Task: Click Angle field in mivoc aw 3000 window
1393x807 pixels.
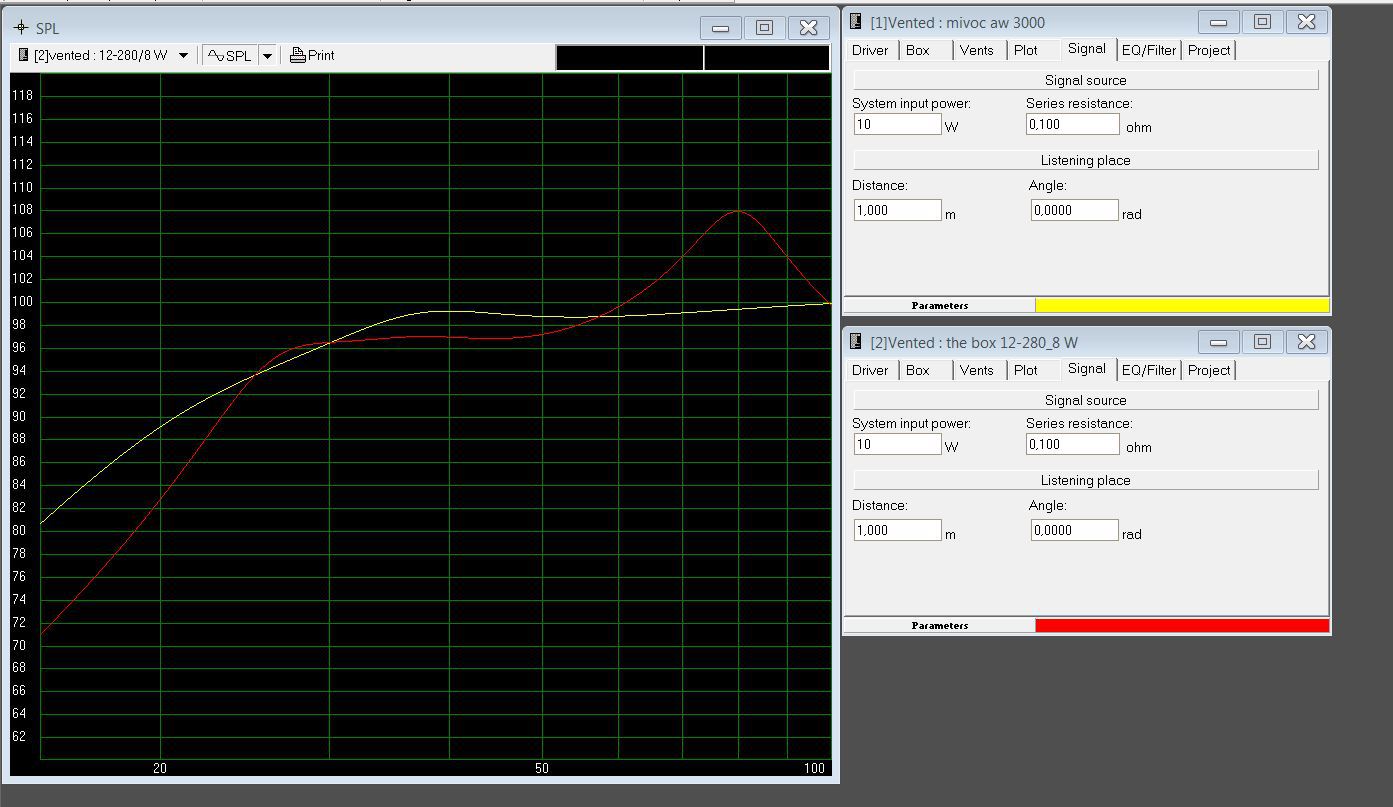Action: 1074,210
